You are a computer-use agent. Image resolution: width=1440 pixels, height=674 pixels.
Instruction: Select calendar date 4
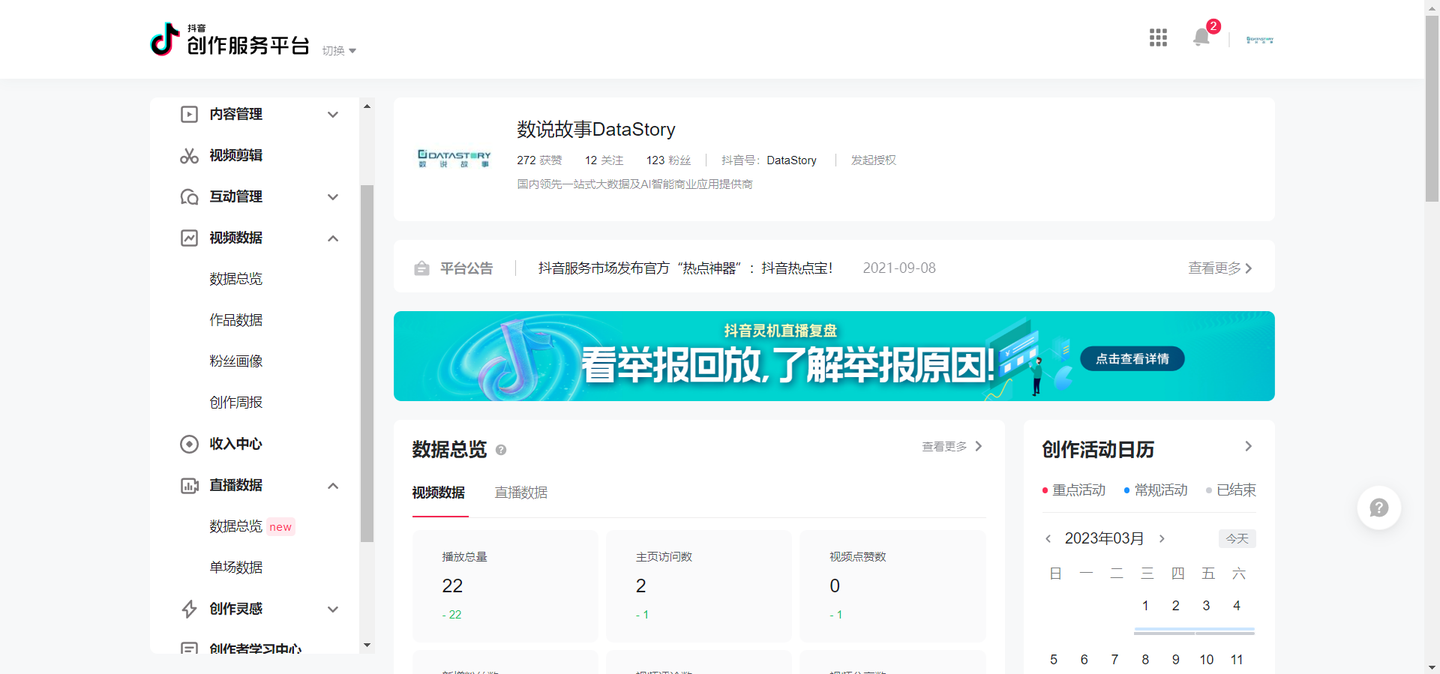tap(1237, 606)
